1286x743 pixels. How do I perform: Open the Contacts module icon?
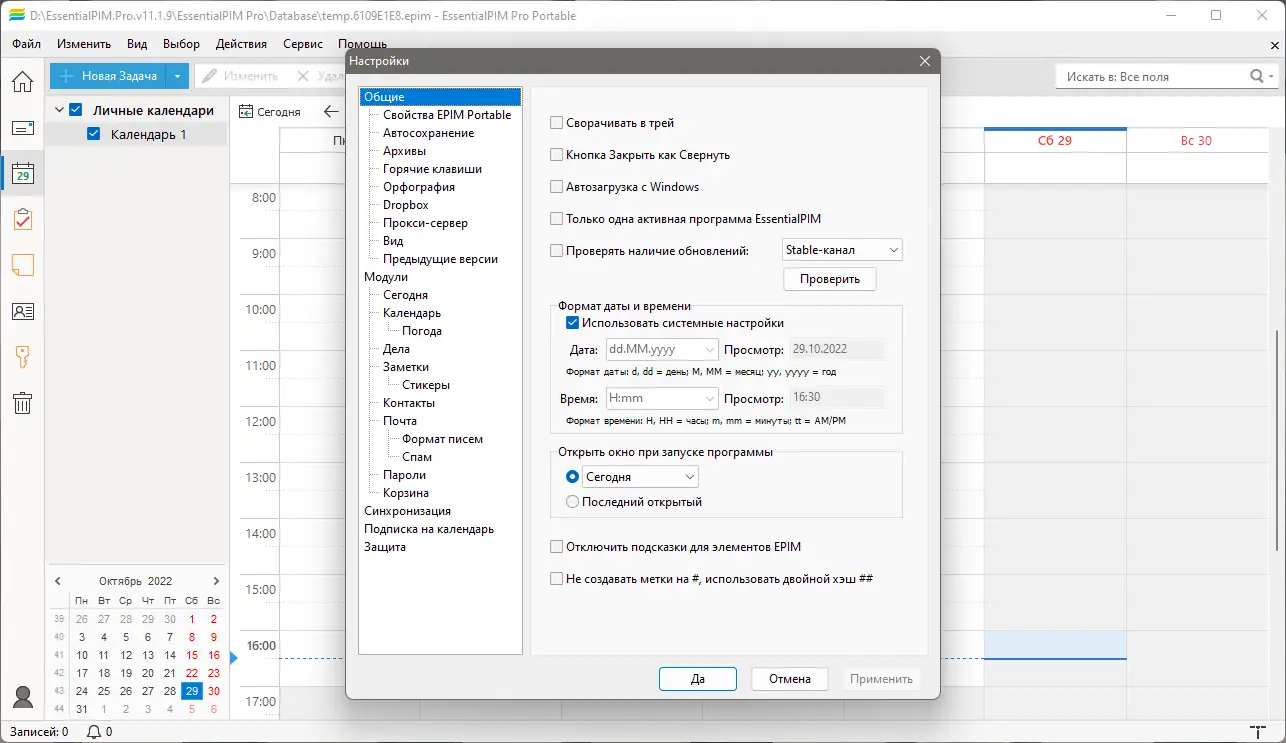22,311
